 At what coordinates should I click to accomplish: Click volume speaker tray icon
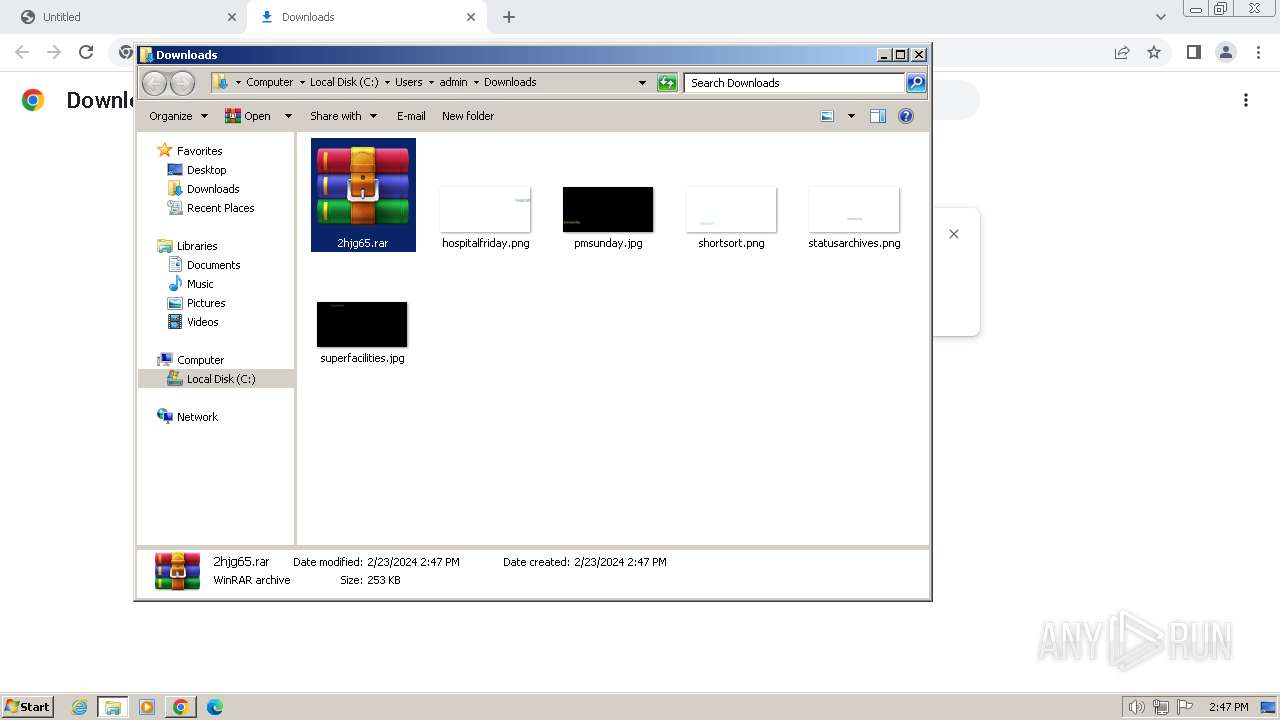pos(1136,707)
